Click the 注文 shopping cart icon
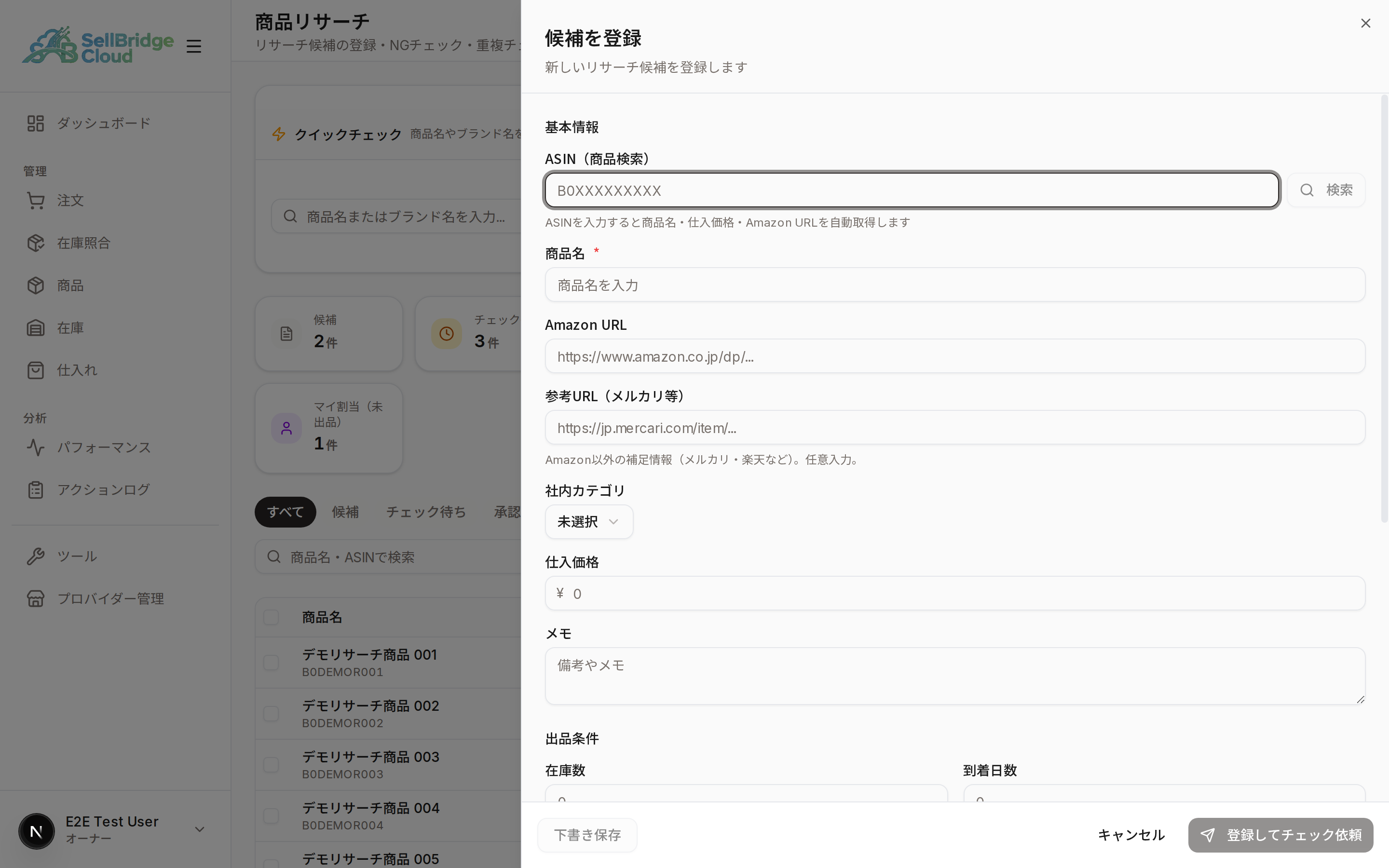This screenshot has height=868, width=1389. (36, 200)
